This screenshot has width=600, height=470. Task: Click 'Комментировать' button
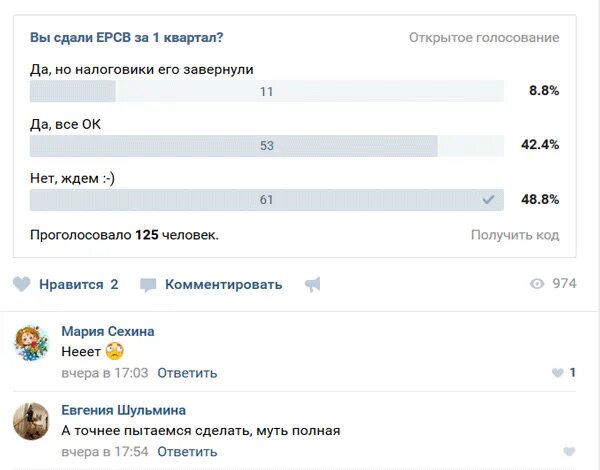(223, 284)
